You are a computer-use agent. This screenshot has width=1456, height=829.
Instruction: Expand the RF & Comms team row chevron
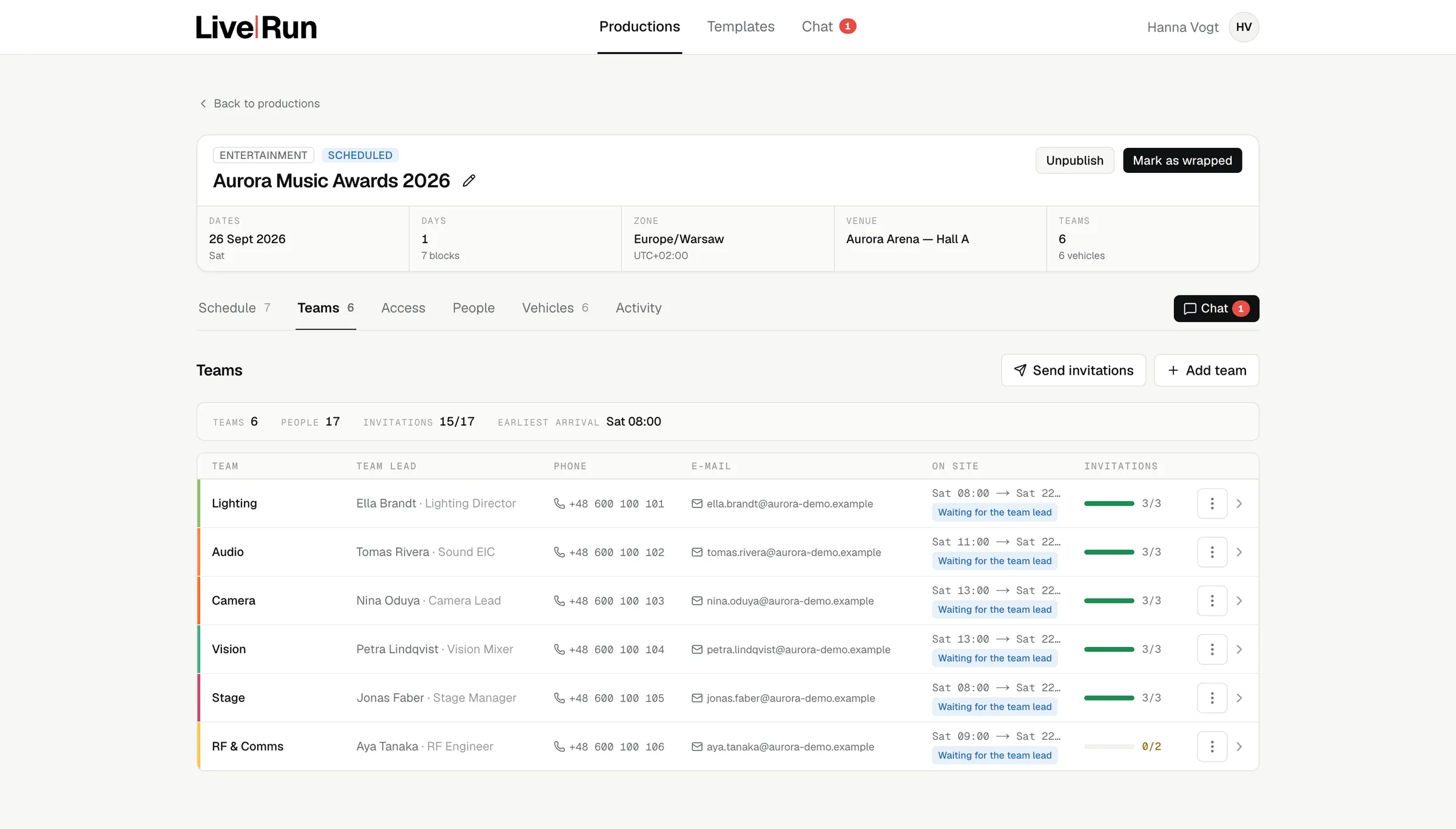click(1239, 747)
